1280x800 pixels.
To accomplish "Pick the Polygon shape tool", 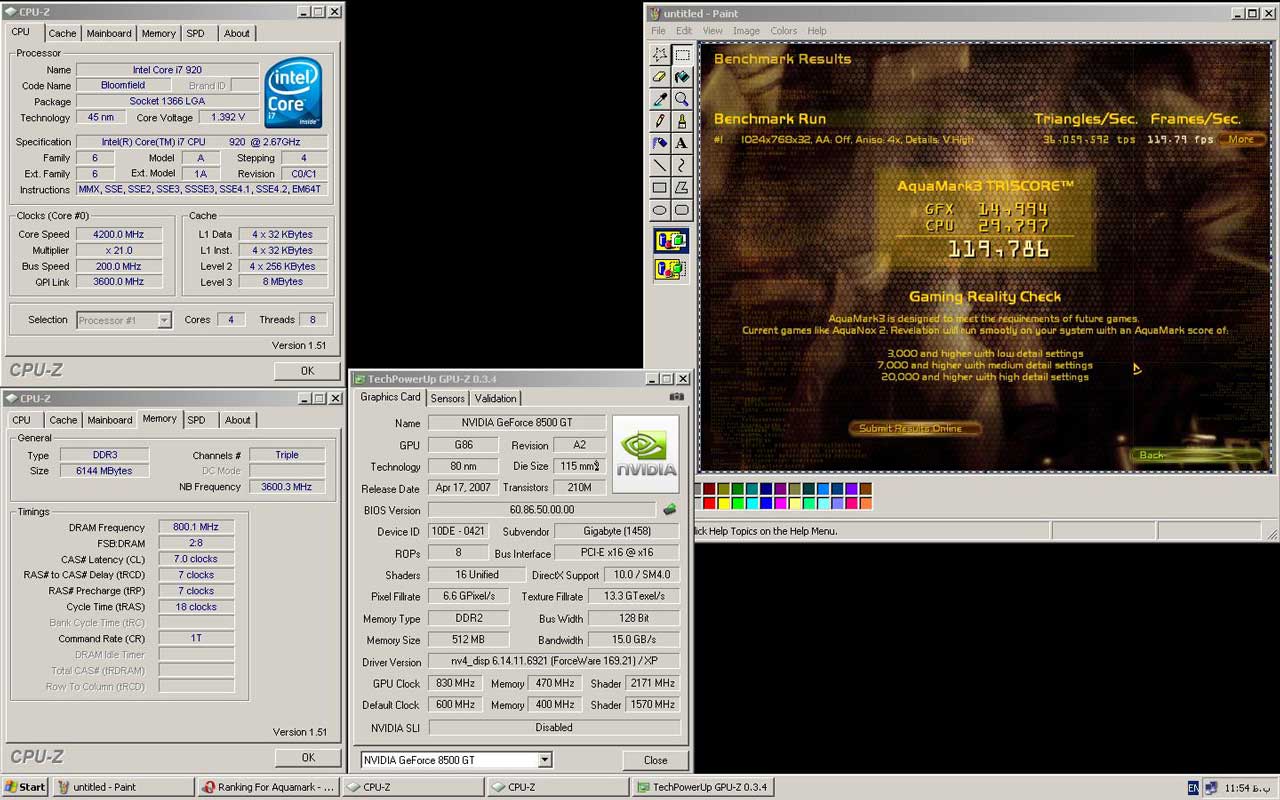I will click(x=682, y=187).
